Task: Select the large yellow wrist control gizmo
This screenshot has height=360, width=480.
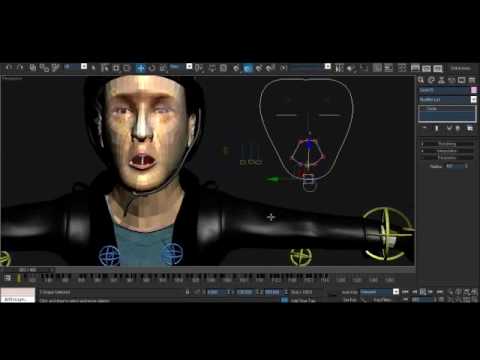Action: (387, 233)
